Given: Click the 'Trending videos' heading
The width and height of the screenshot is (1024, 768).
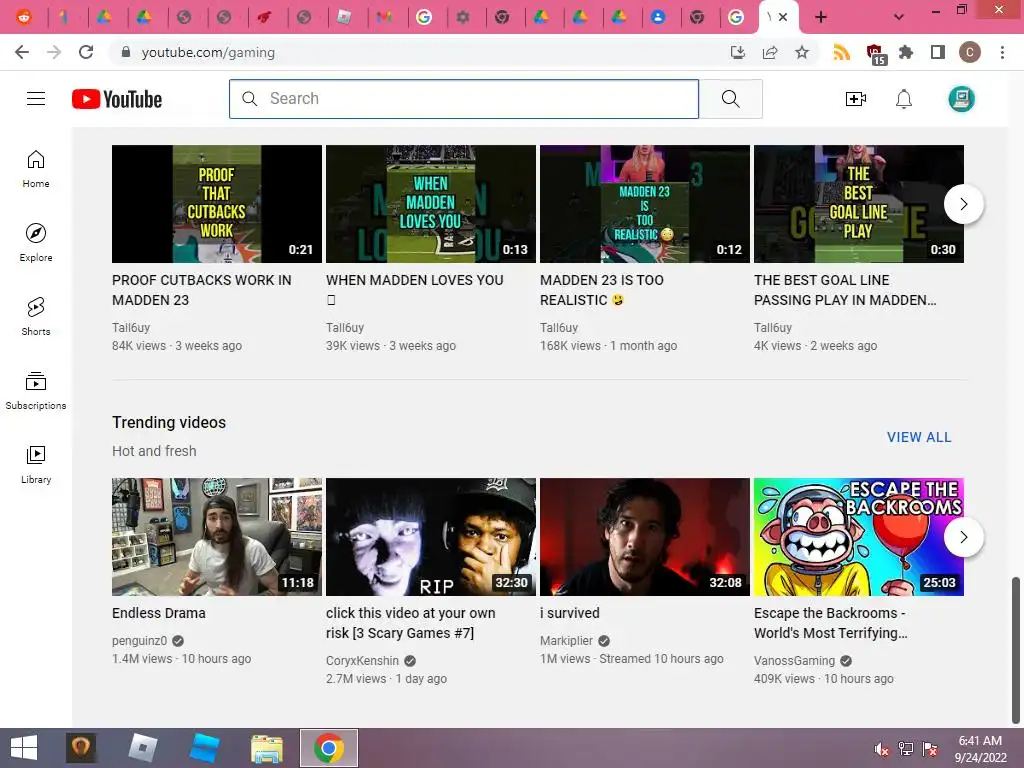Looking at the screenshot, I should click(169, 423).
